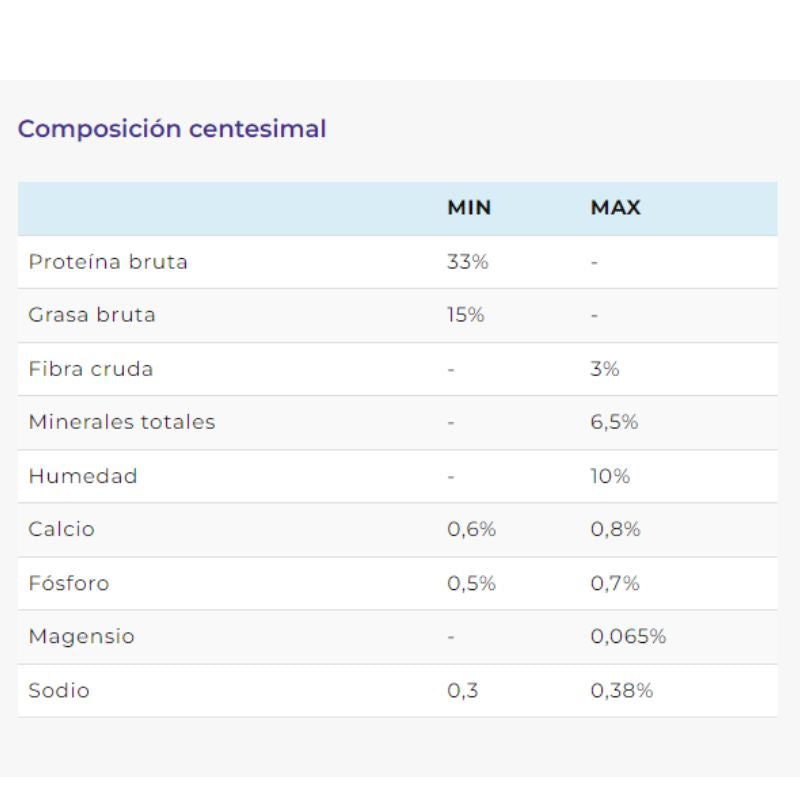This screenshot has height=800, width=800.
Task: Select the Calcio row label
Action: point(62,529)
